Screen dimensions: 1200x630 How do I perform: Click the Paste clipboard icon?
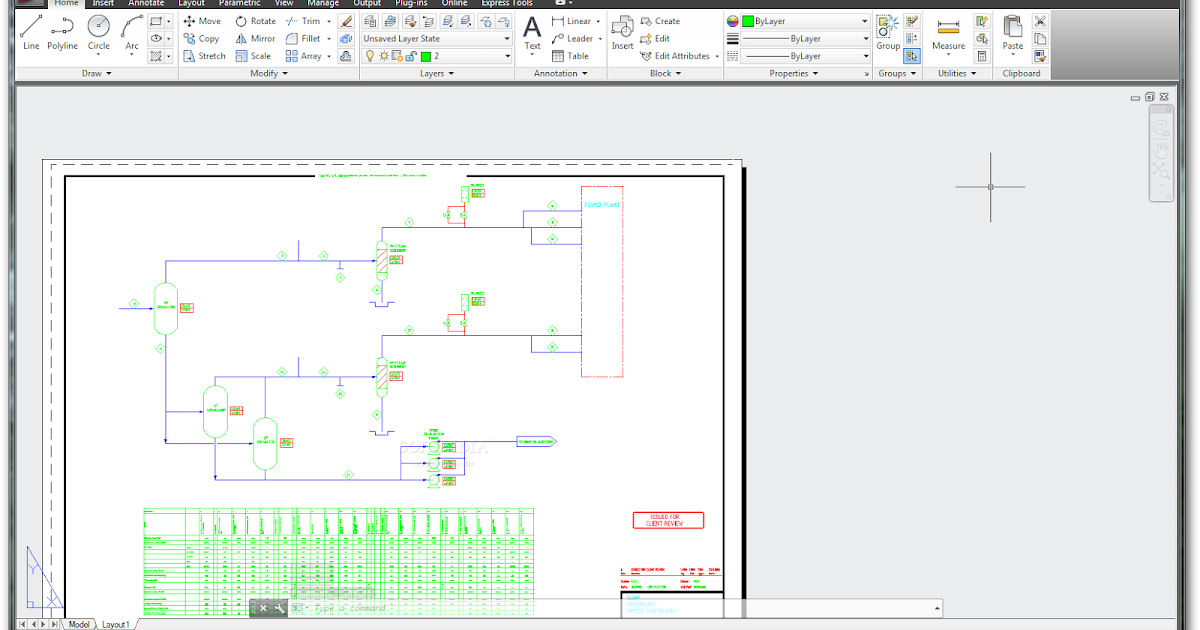pyautogui.click(x=1013, y=32)
